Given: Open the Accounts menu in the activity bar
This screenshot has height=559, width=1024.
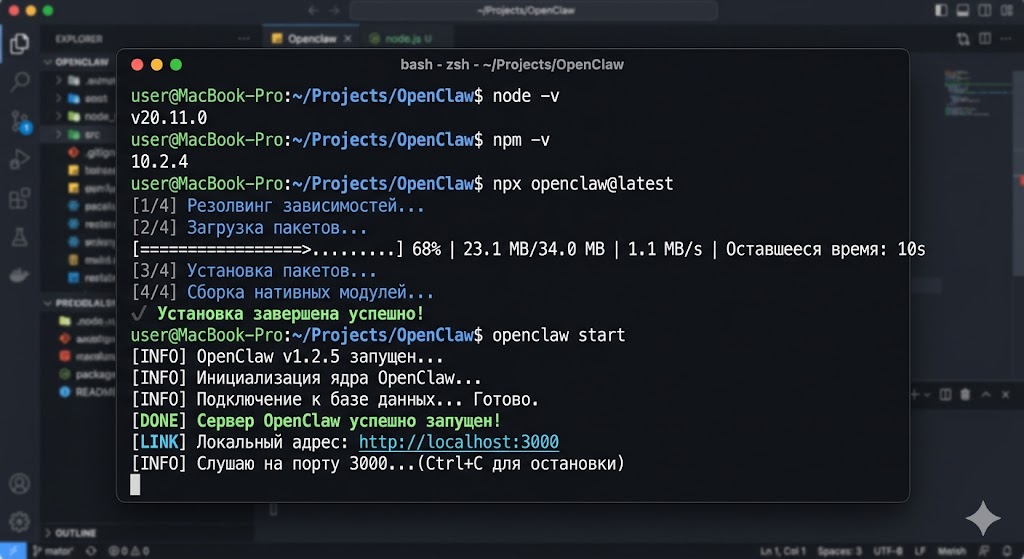Looking at the screenshot, I should coord(20,484).
